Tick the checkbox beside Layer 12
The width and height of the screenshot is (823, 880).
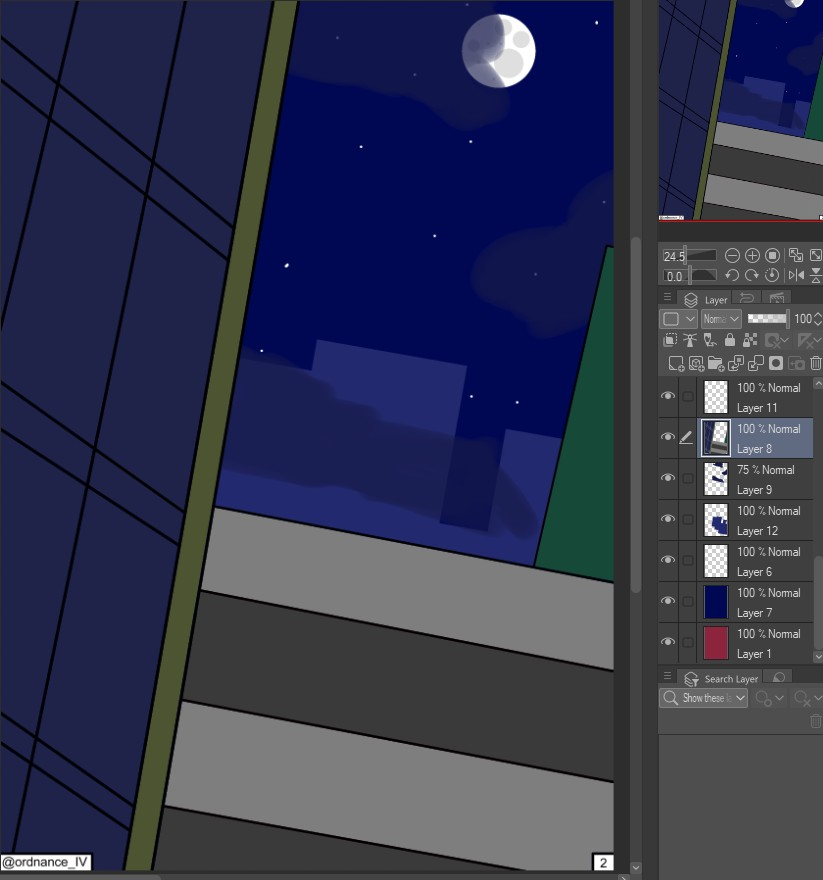tap(687, 520)
